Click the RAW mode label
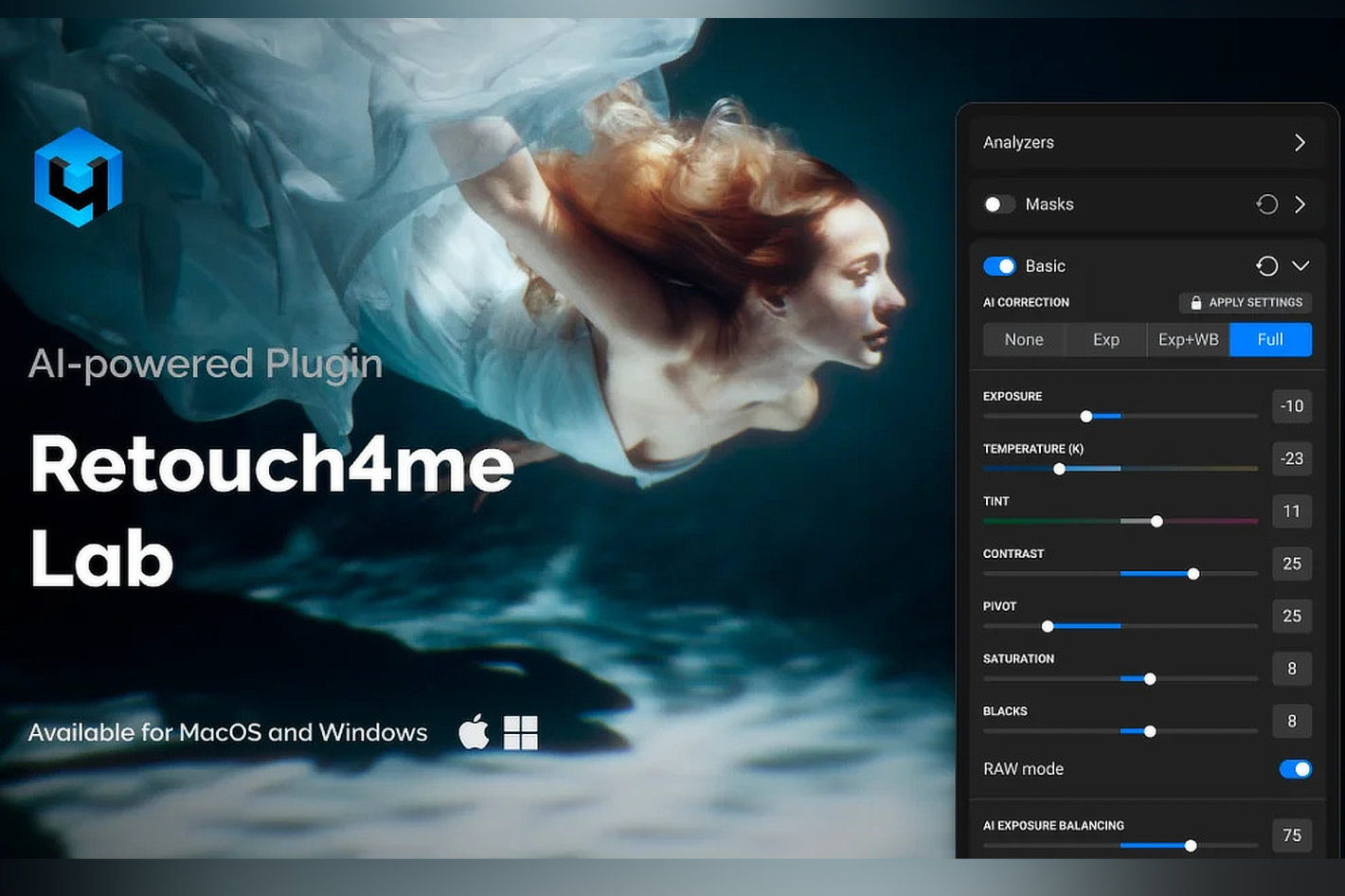This screenshot has height=896, width=1345. point(1023,769)
